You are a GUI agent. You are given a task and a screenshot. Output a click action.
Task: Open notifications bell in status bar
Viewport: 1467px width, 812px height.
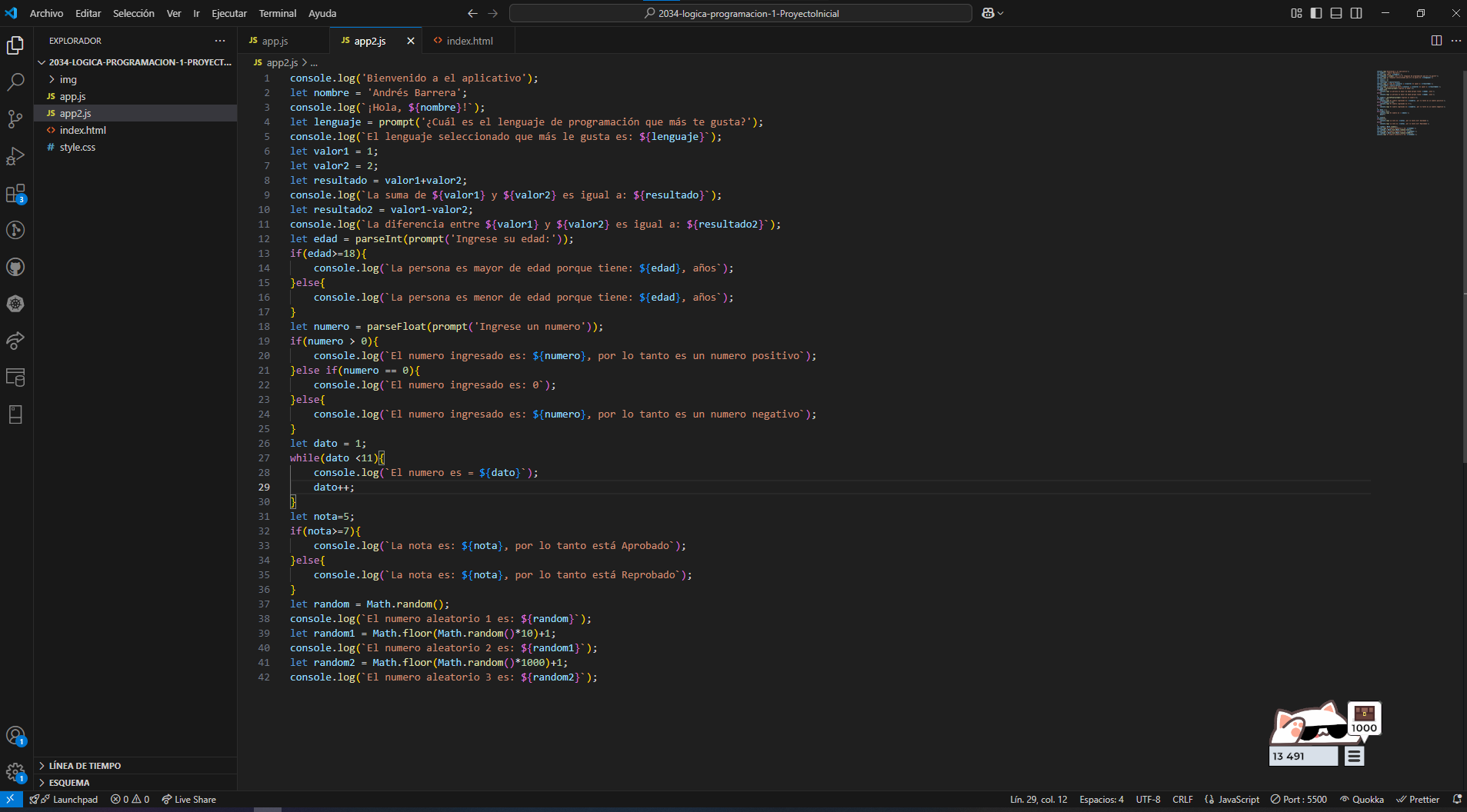[x=1457, y=800]
